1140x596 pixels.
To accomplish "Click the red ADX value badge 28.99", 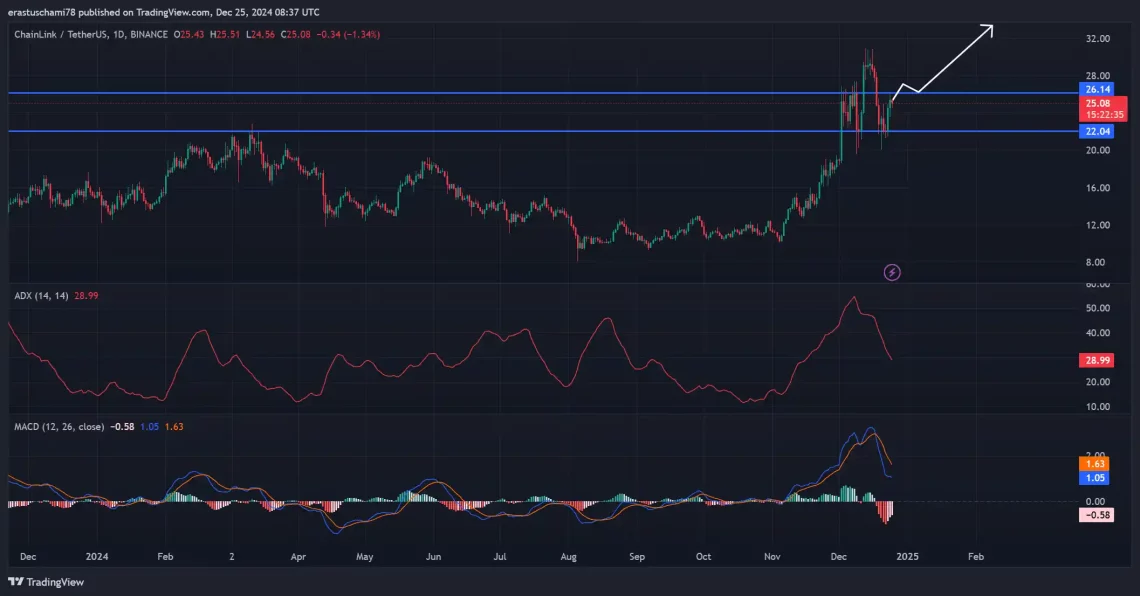I will [1096, 359].
